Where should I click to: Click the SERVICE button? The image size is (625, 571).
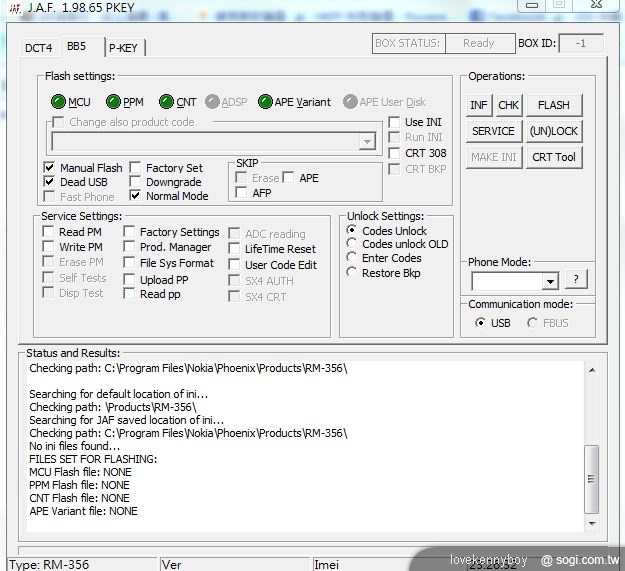[x=493, y=131]
